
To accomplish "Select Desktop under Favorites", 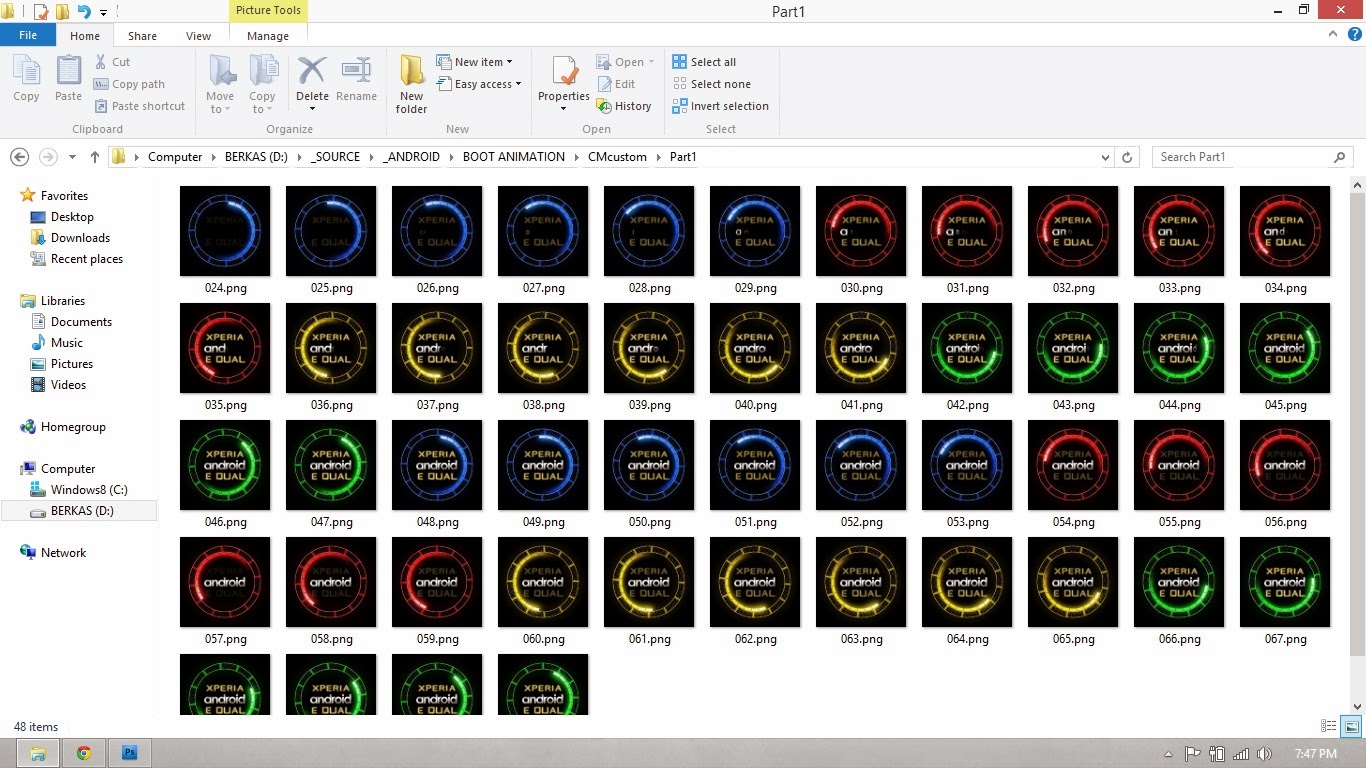I will [x=72, y=217].
